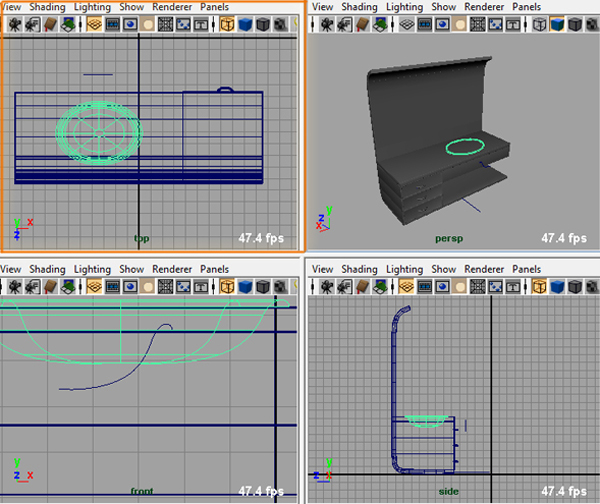The width and height of the screenshot is (600, 504).
Task: Open Show menu in top view panel
Action: (132, 7)
